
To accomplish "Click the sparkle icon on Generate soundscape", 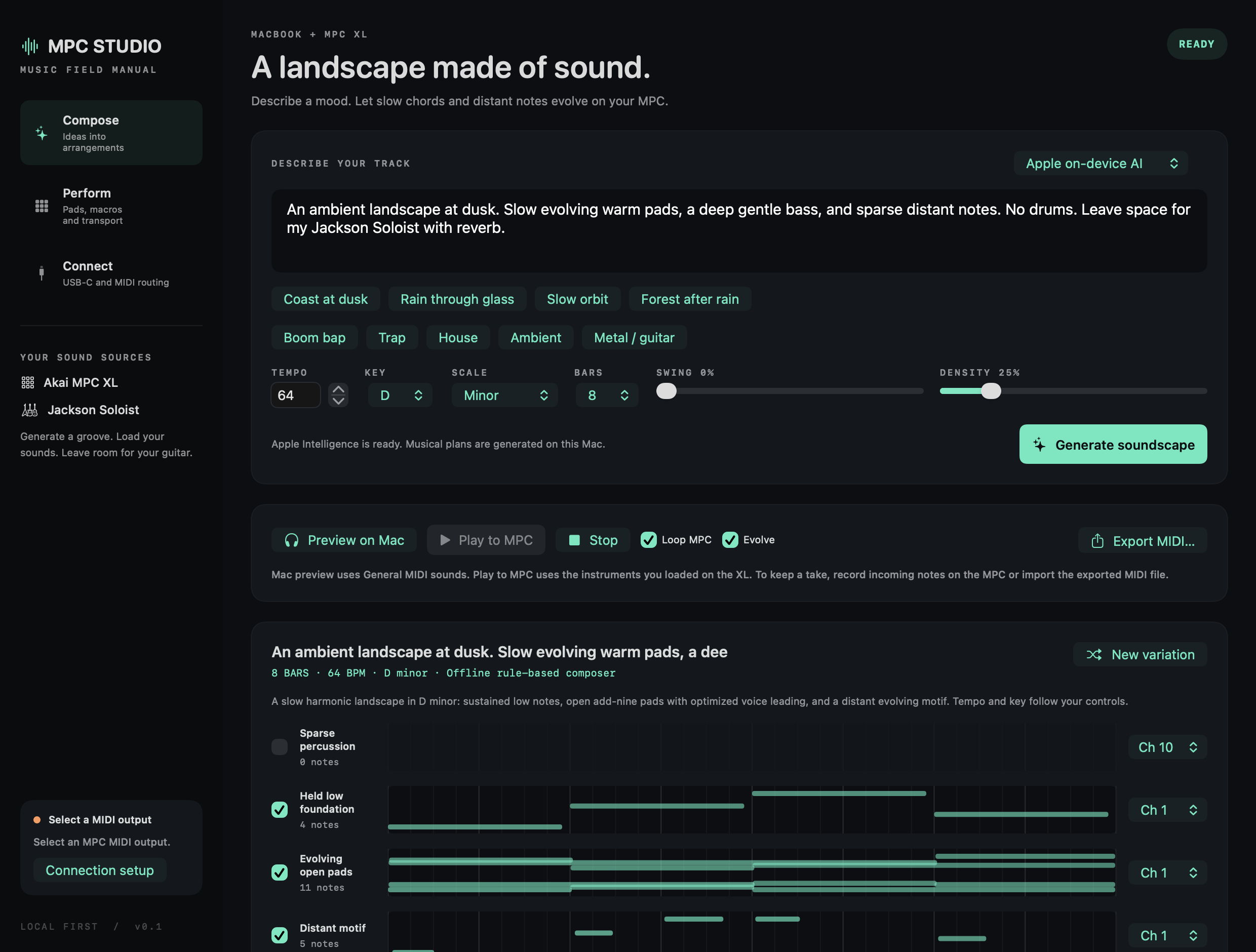I will click(1039, 445).
